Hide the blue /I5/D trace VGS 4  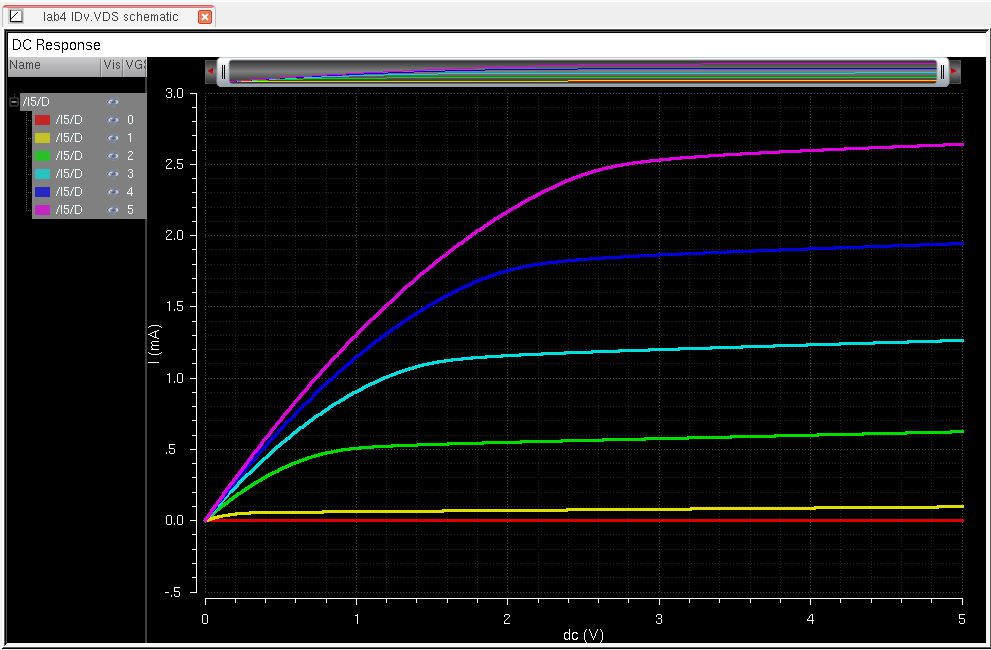point(113,192)
